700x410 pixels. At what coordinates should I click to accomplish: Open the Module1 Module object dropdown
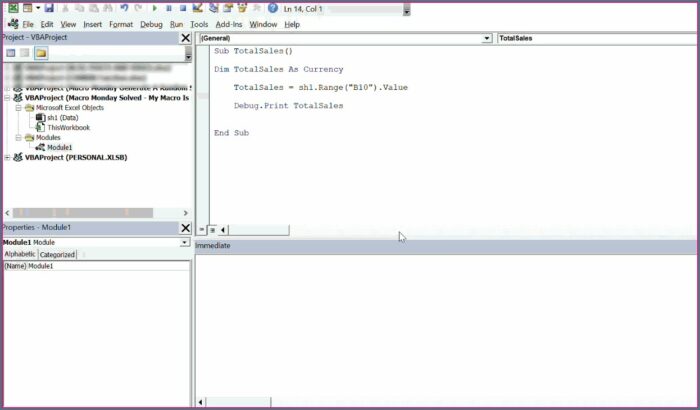coord(185,242)
